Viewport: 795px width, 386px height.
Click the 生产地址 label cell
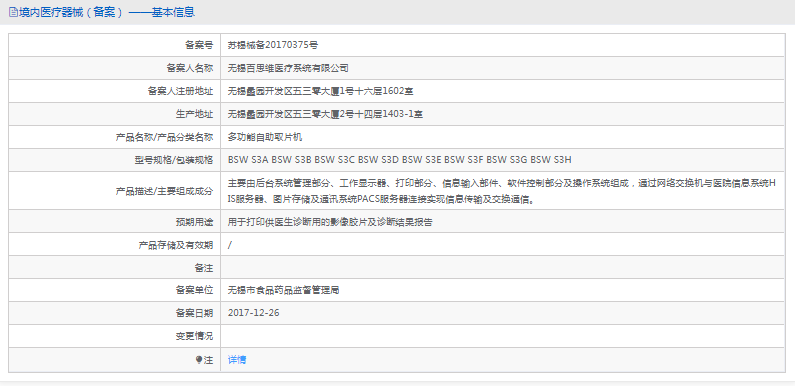click(x=115, y=114)
